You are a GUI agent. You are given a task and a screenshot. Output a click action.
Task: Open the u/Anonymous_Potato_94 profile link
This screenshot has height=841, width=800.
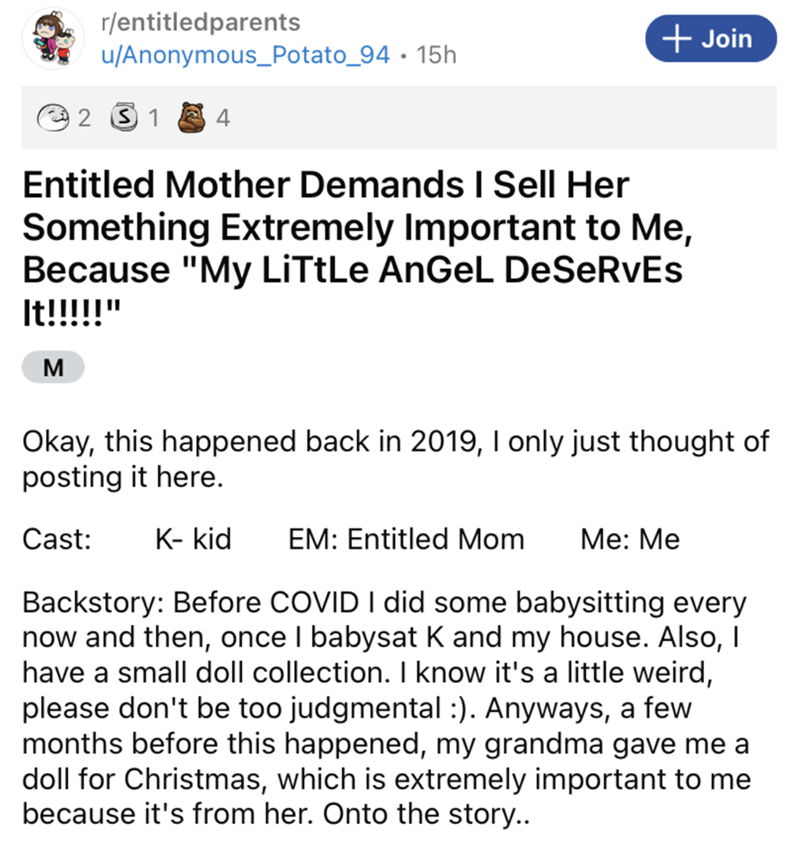[246, 55]
